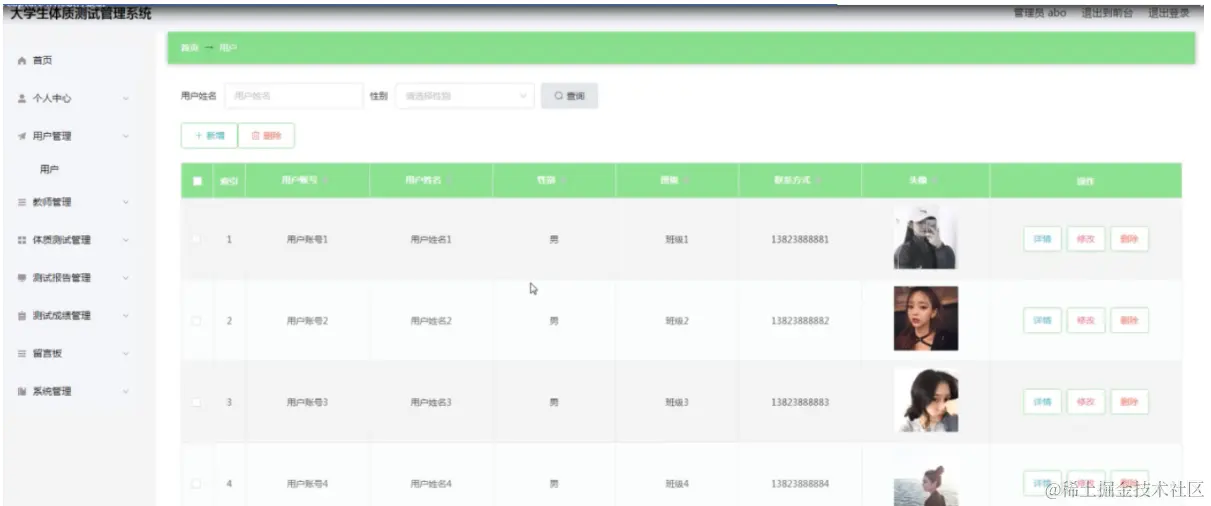Expand the 测试报告管理 sidebar menu
Screen dimensions: 1211x506
pyautogui.click(x=125, y=278)
